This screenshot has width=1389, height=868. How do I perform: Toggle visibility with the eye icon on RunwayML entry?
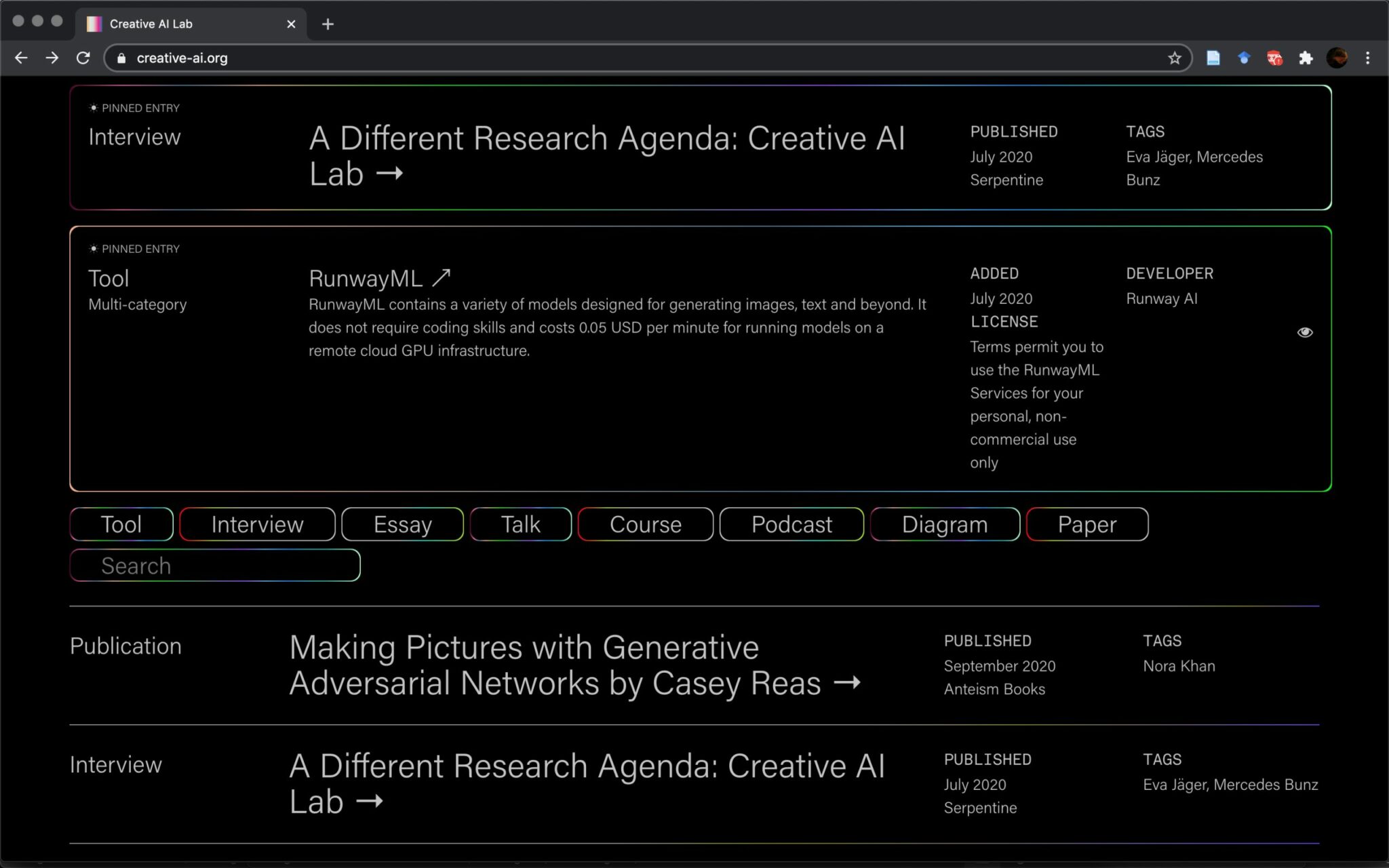(1305, 332)
